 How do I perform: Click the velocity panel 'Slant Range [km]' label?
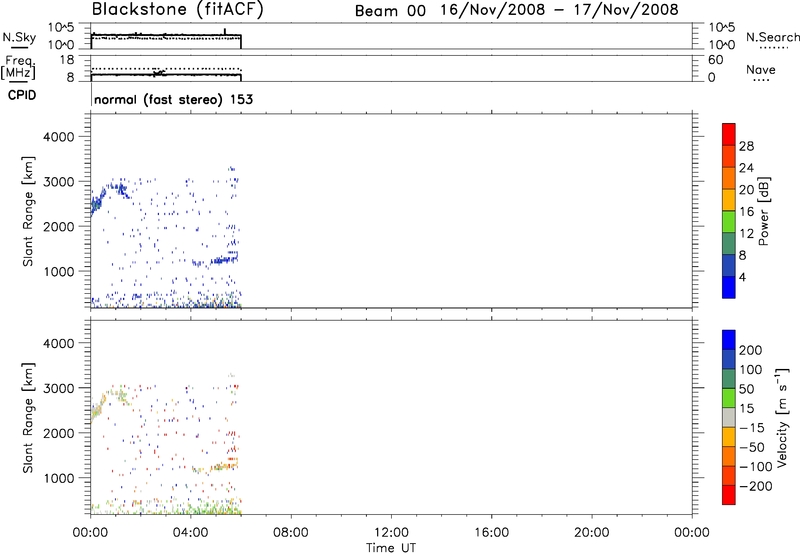[28, 418]
